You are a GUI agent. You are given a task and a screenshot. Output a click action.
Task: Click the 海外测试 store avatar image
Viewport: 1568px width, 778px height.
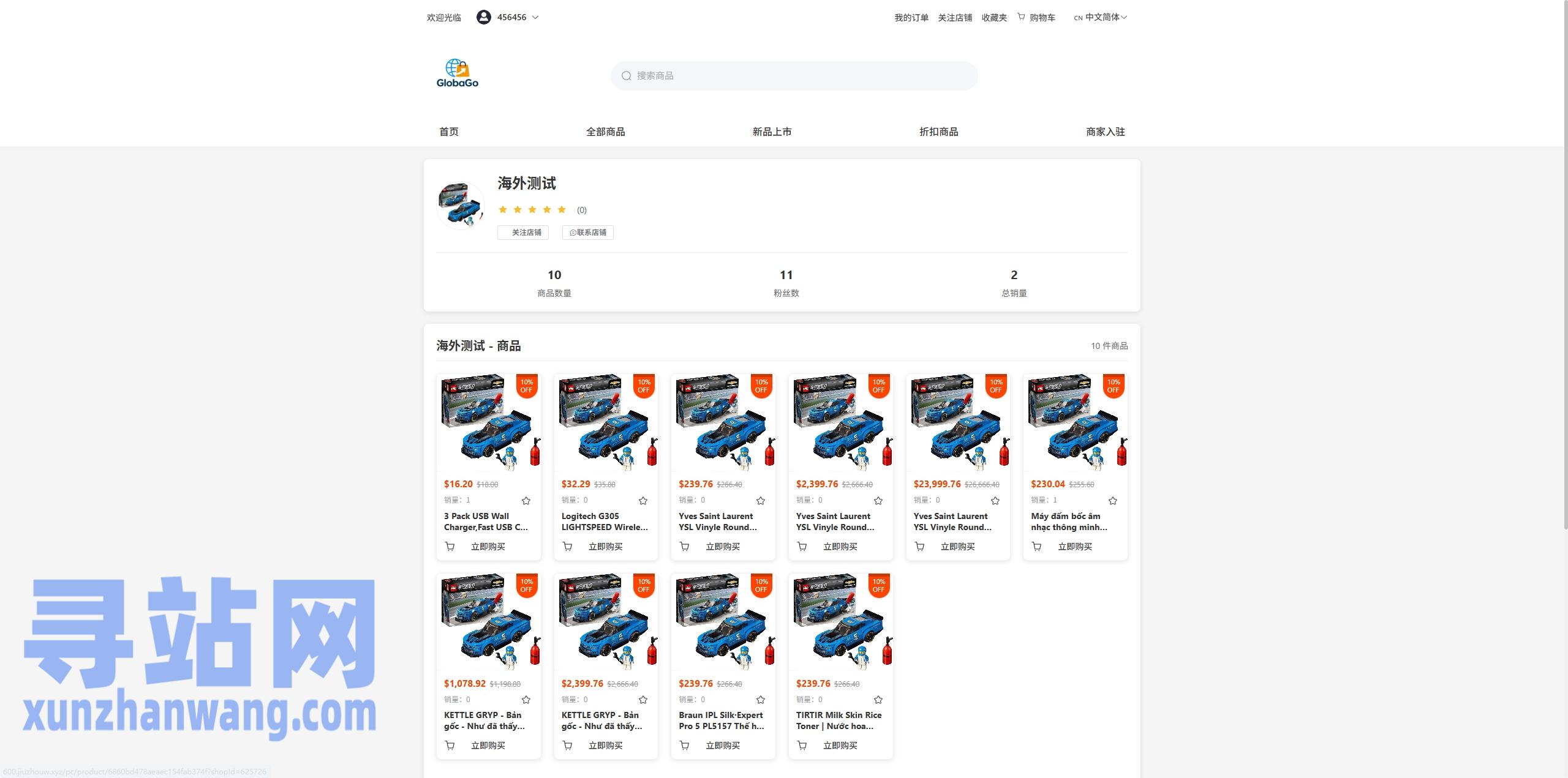point(461,205)
